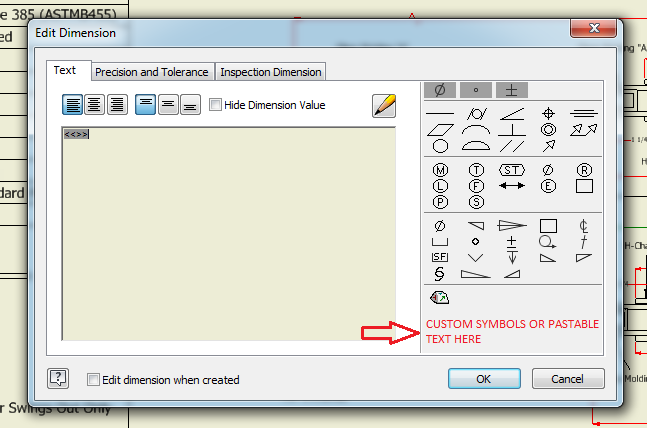Insert the total runout double-arrow symbol

coord(583,130)
